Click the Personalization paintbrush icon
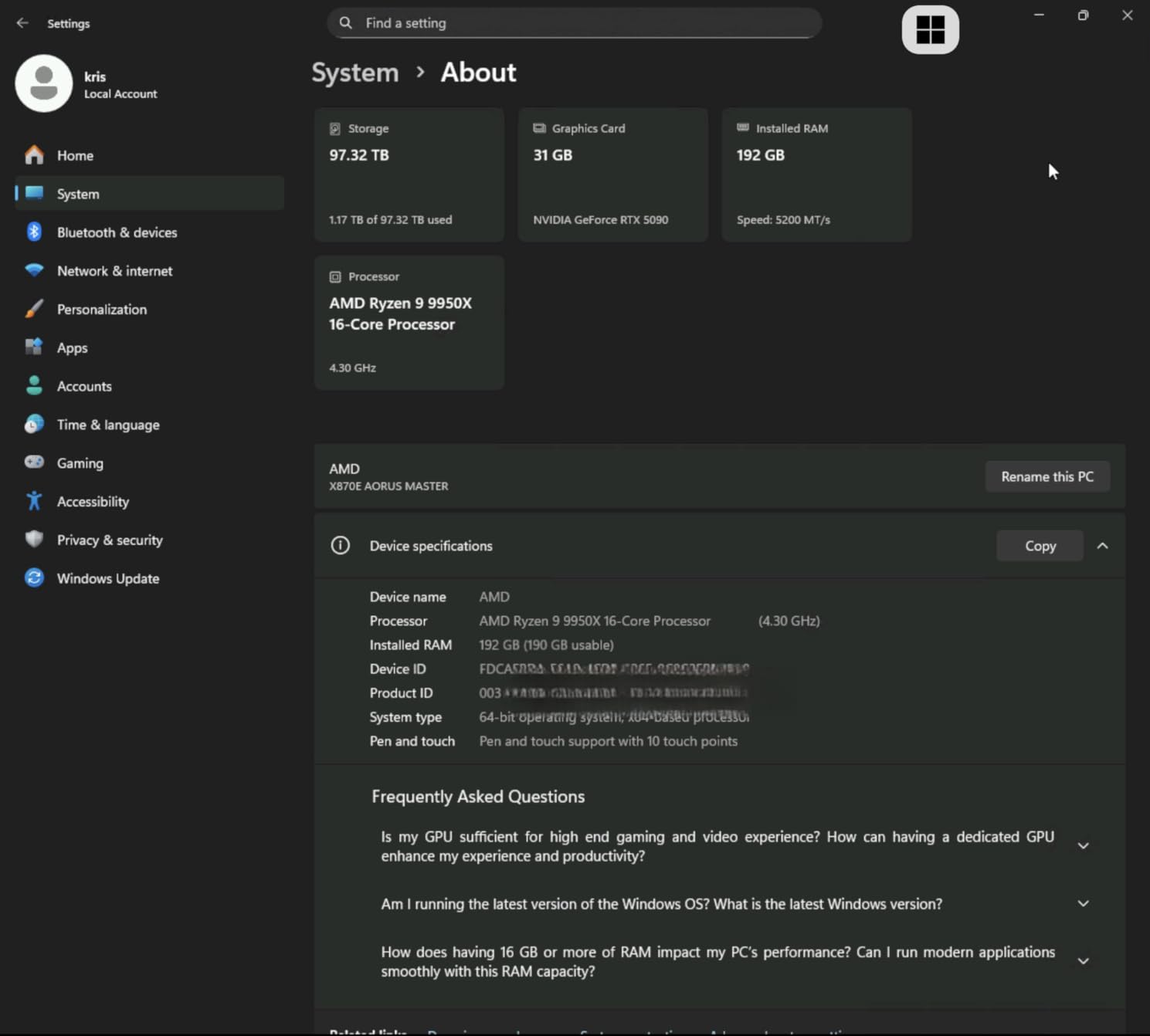 tap(34, 310)
